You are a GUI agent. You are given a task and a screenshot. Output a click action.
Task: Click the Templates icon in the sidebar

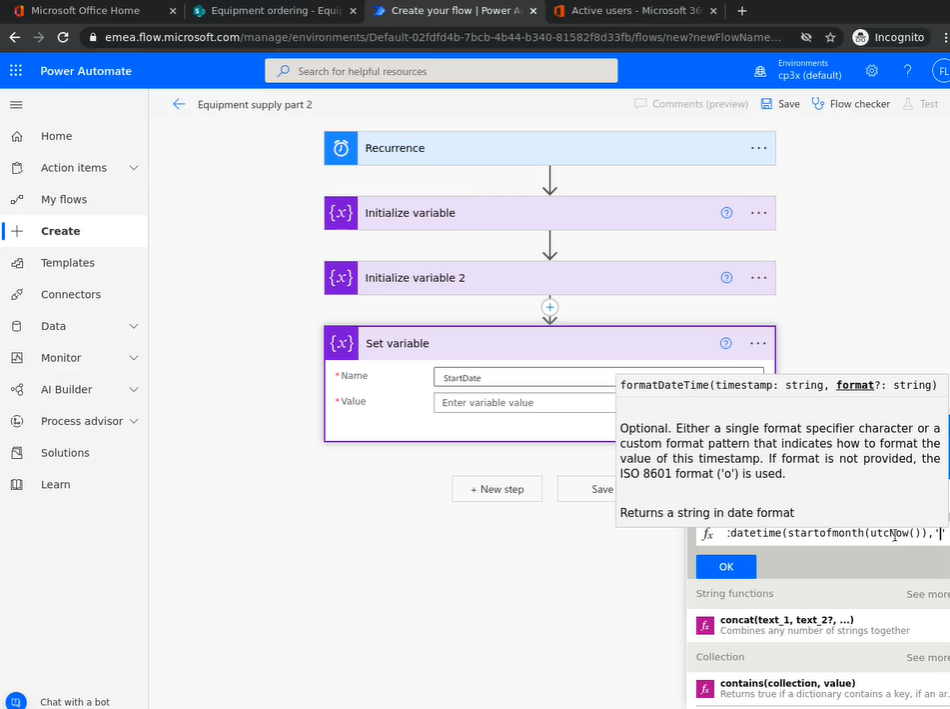[x=17, y=263]
